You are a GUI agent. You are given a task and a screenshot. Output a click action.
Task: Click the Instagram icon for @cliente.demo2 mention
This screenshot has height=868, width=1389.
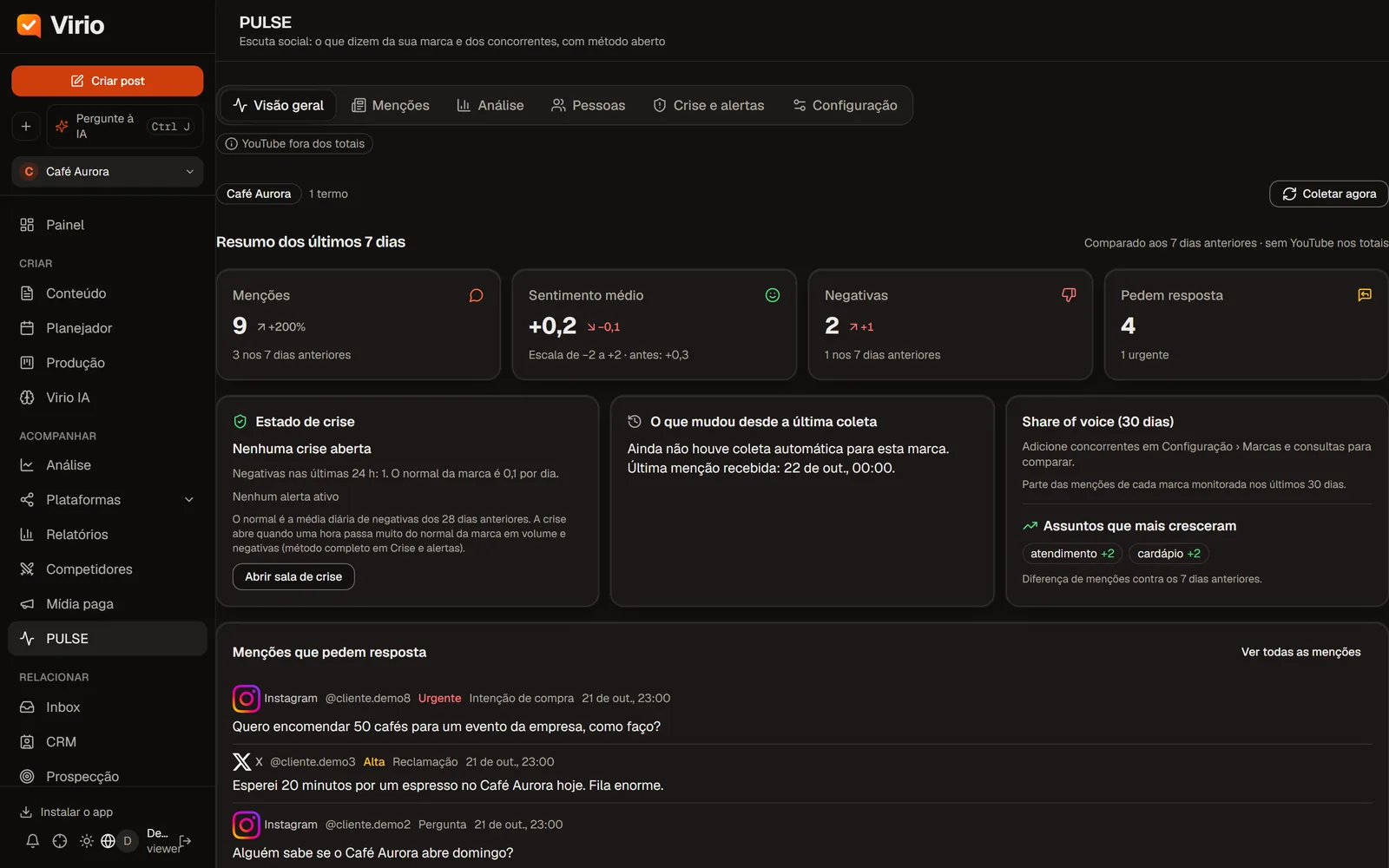(x=247, y=825)
